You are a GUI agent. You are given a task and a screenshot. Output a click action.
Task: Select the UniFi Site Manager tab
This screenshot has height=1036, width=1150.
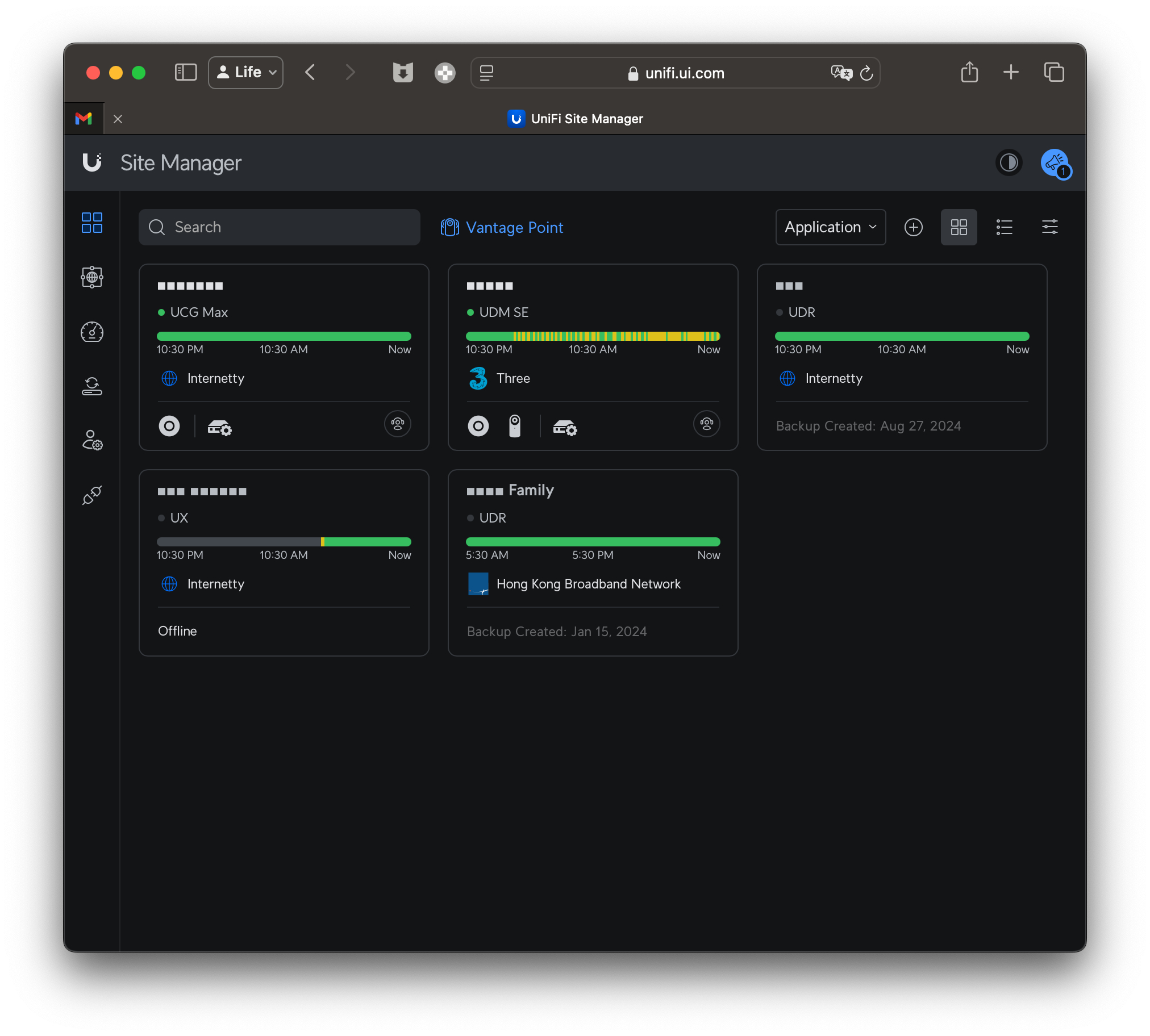pos(575,118)
